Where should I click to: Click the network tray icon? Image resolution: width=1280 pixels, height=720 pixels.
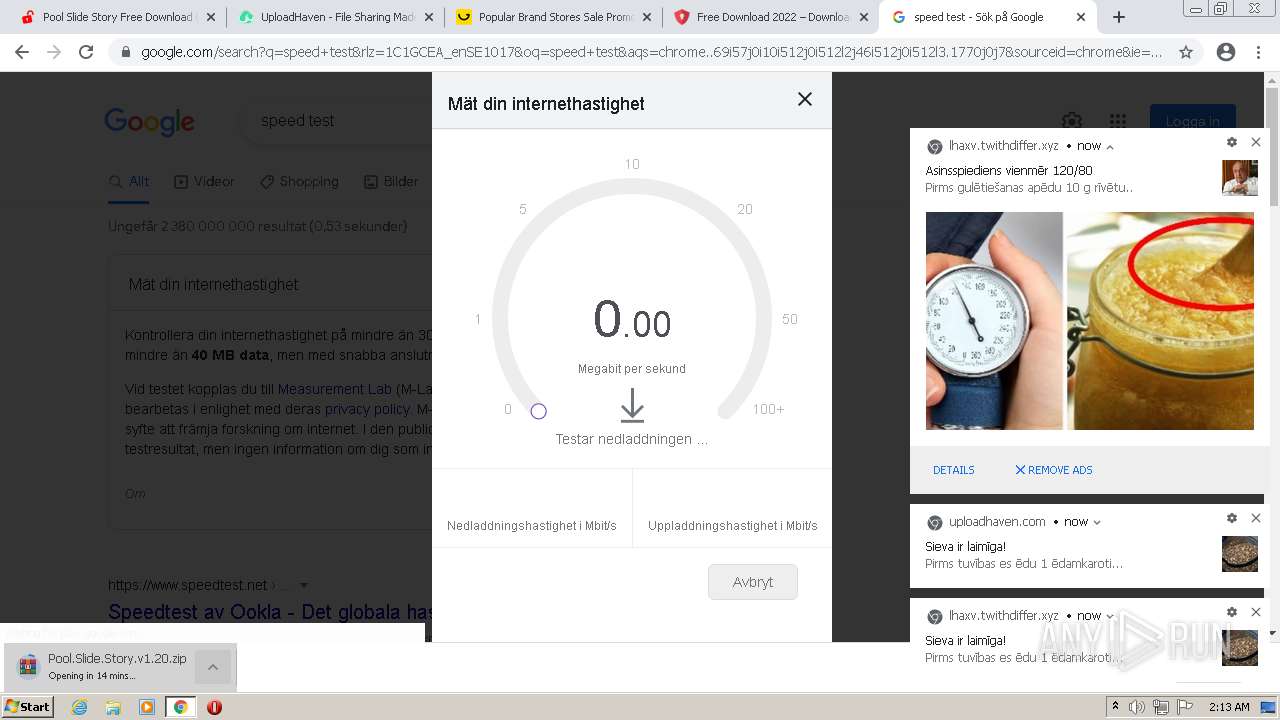(x=1161, y=707)
